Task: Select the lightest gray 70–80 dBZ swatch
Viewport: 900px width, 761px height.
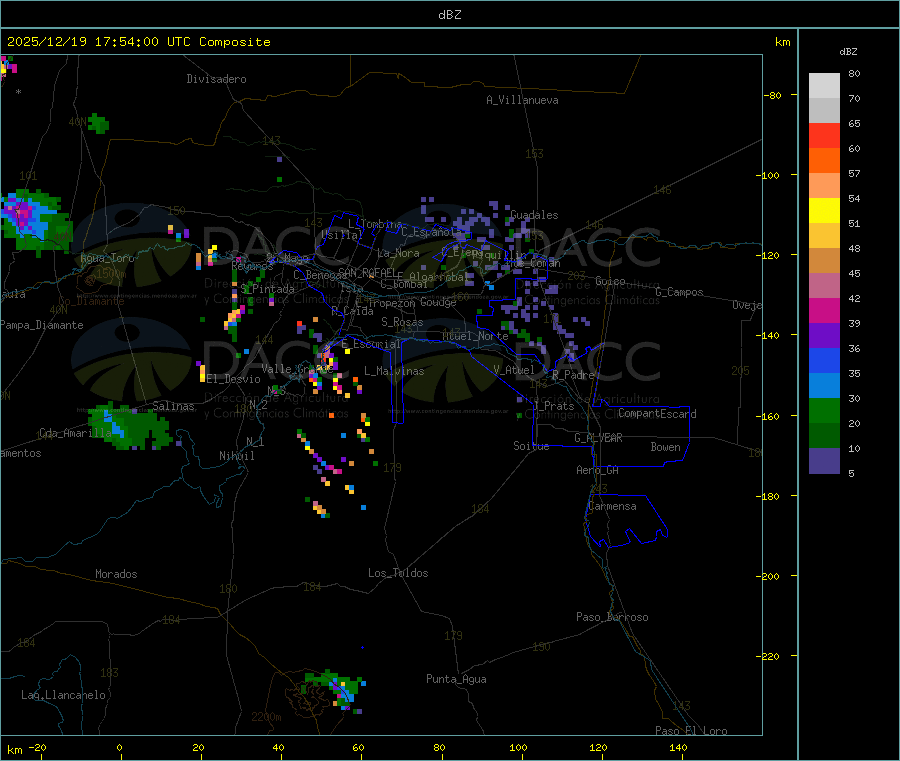Action: pos(824,86)
